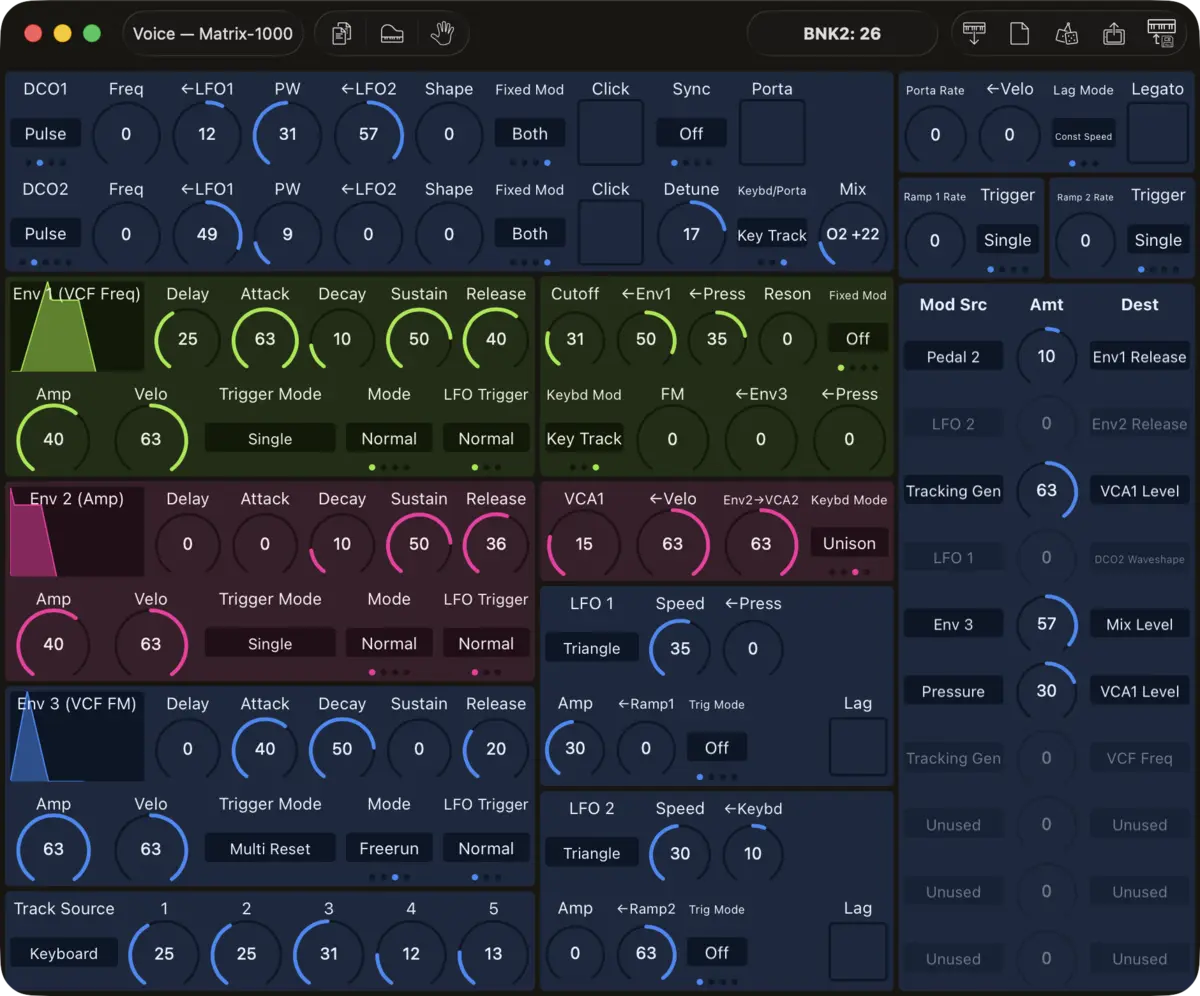Open the DCO2 Pulse waveform selector
Screen dimensions: 1200x996
[45, 233]
